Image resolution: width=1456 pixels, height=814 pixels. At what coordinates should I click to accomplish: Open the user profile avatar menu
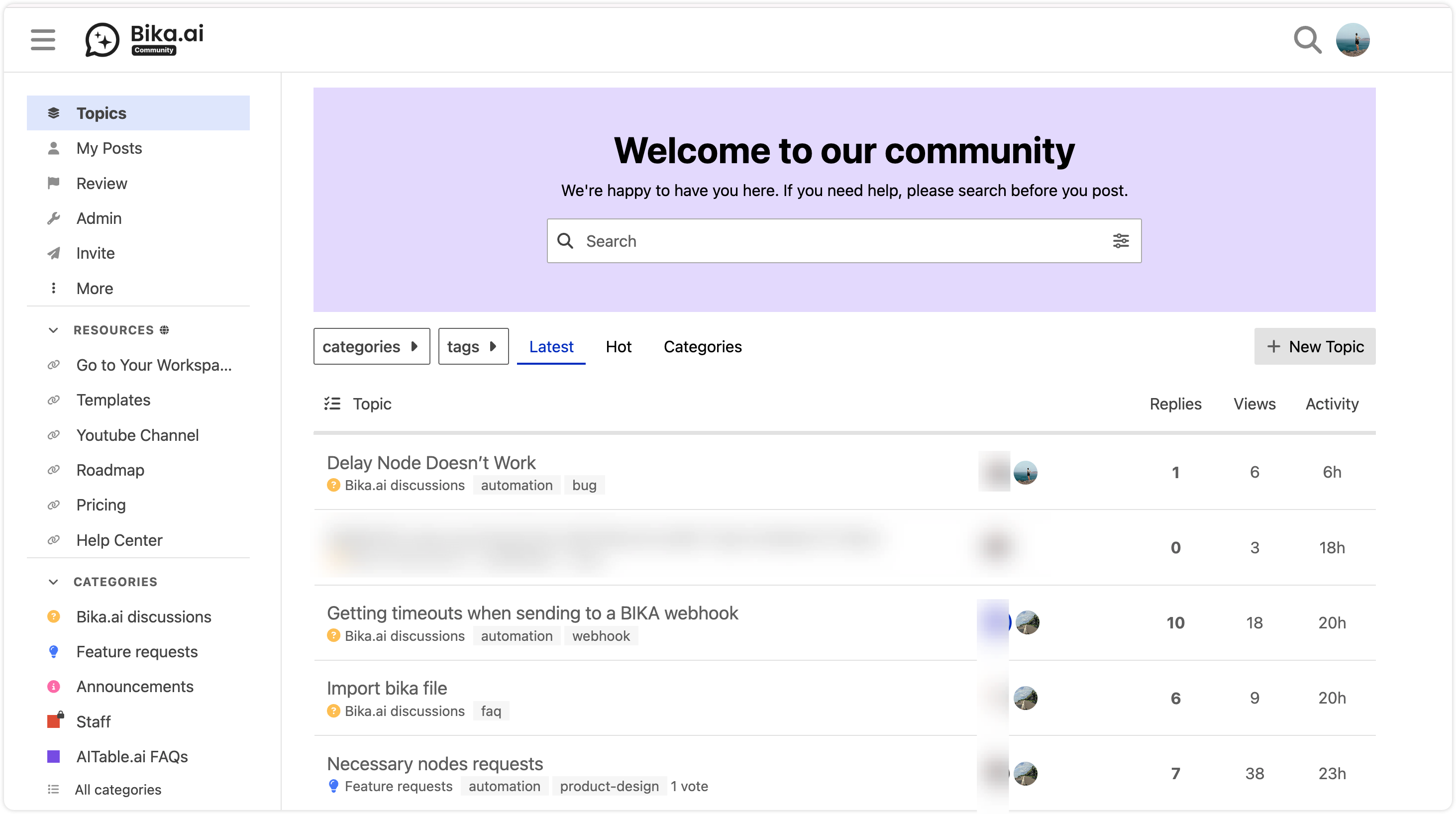(1352, 40)
